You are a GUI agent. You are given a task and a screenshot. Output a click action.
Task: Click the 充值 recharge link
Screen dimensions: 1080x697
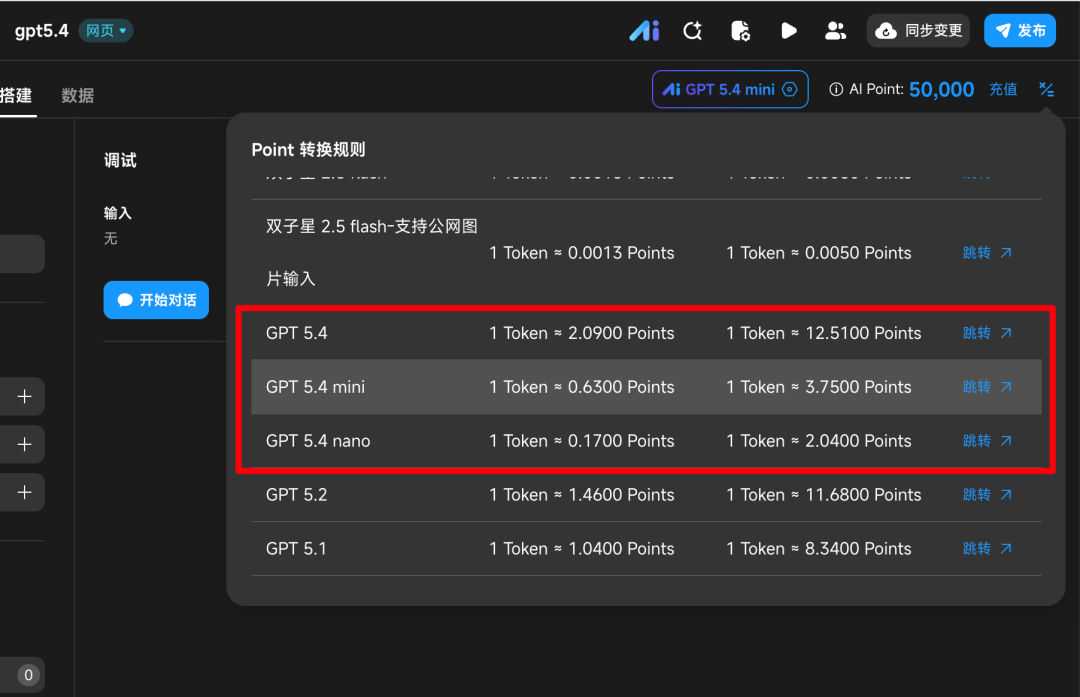(x=1003, y=90)
